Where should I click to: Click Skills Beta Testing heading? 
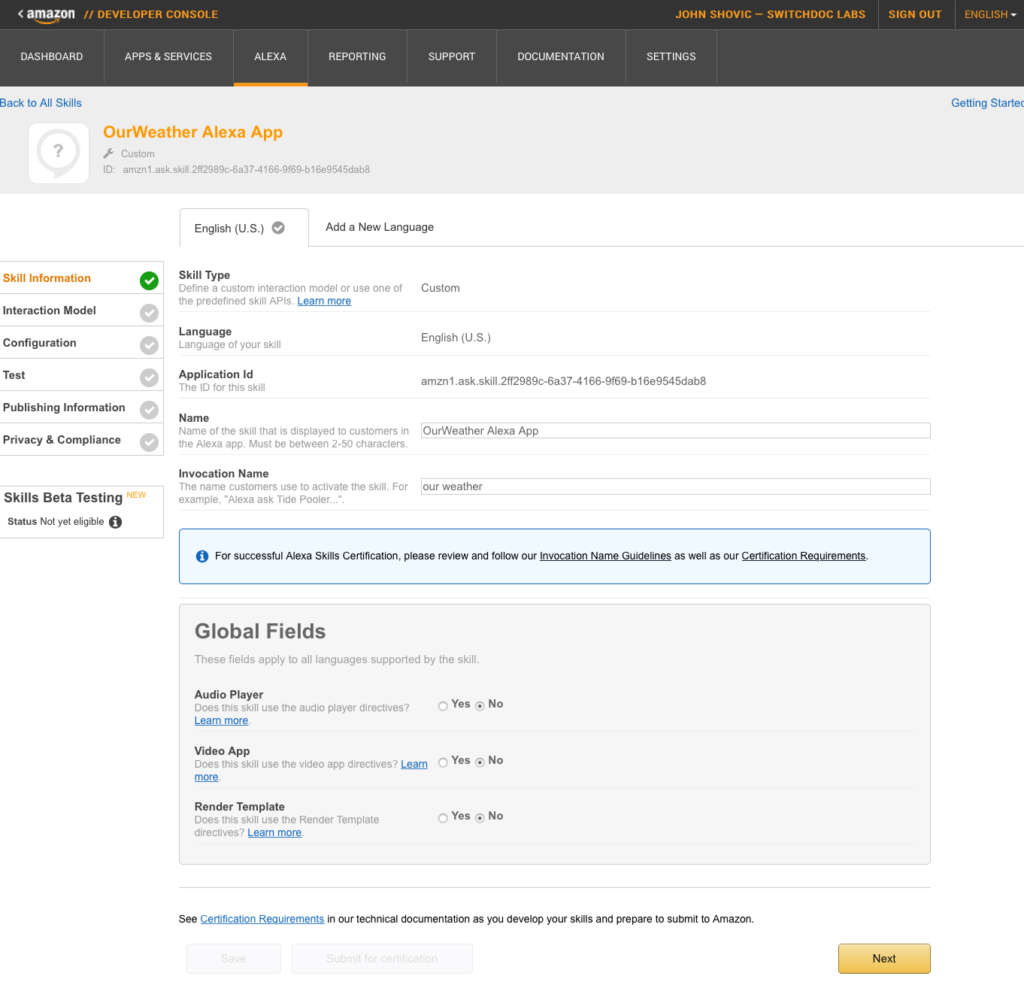[x=63, y=498]
